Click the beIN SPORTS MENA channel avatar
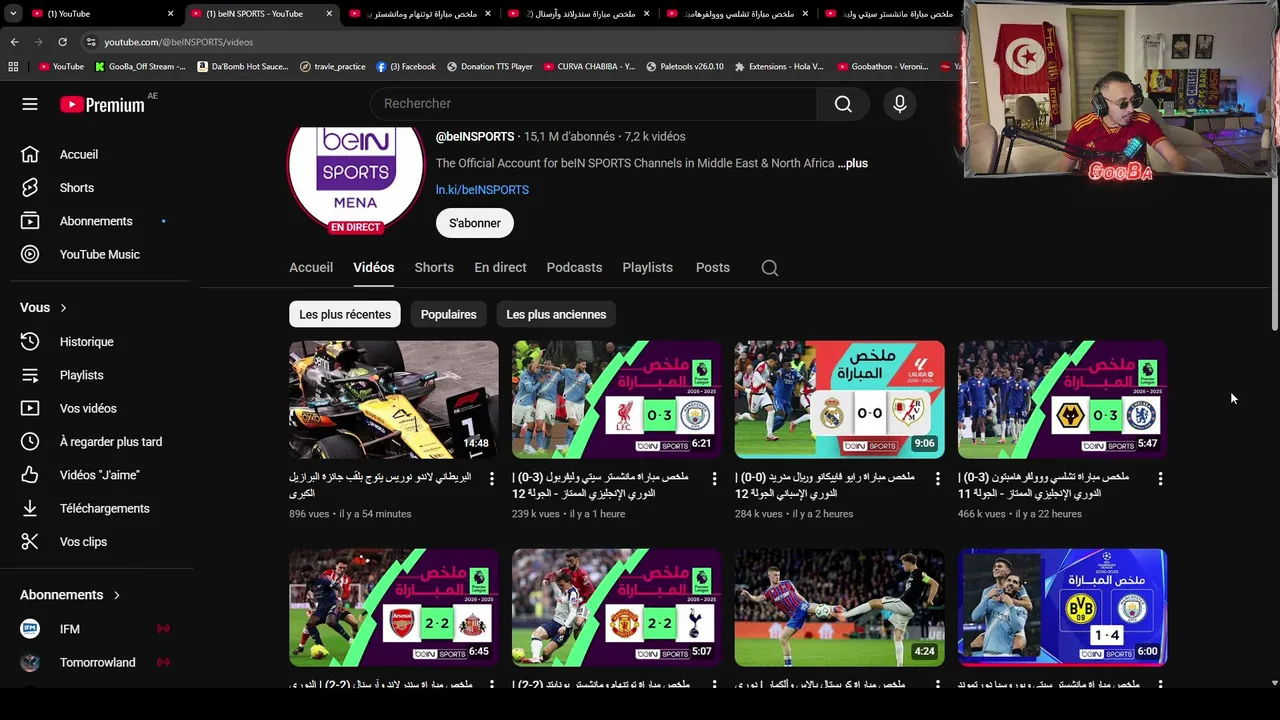Image resolution: width=1280 pixels, height=720 pixels. pyautogui.click(x=355, y=177)
